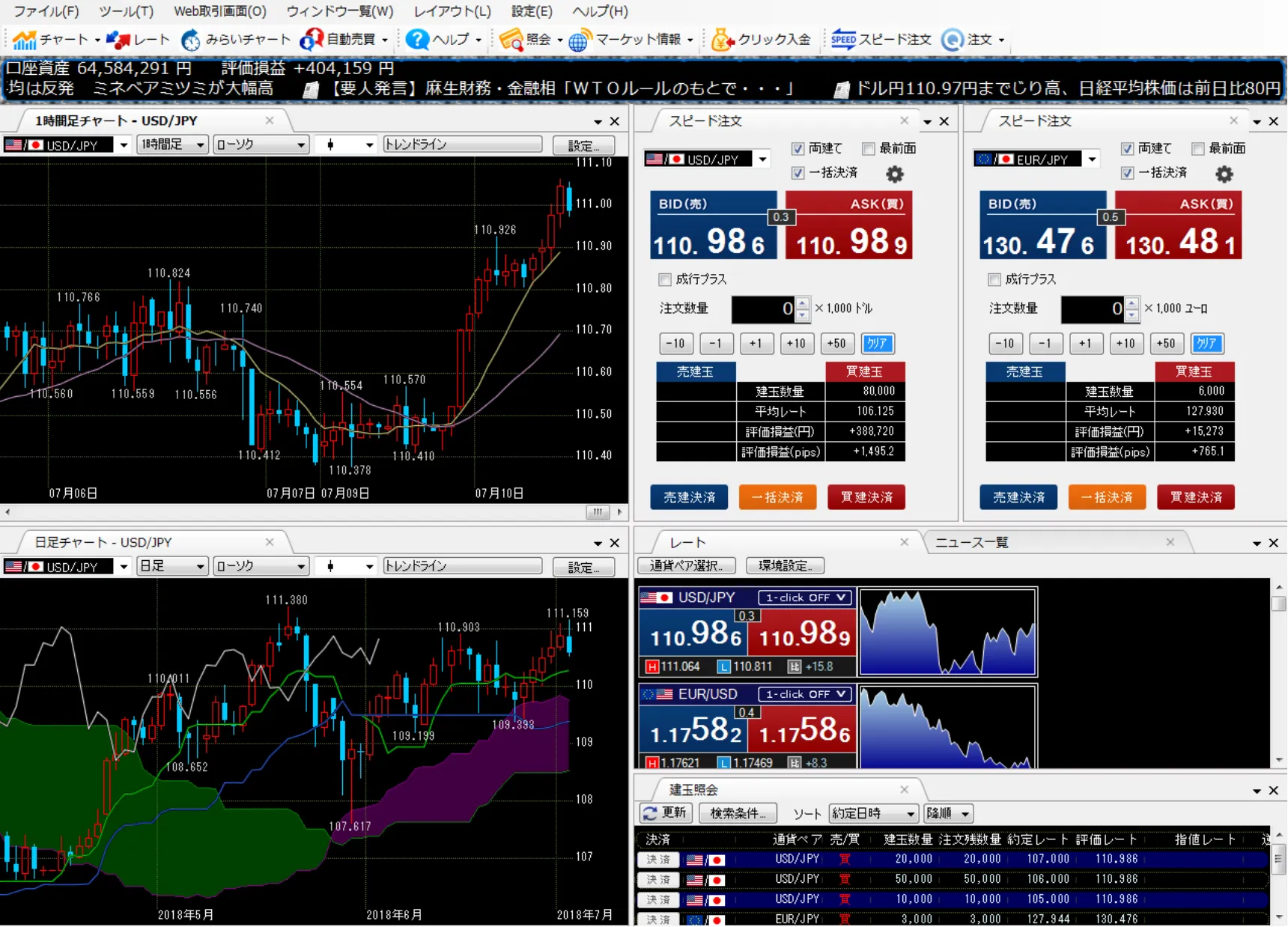This screenshot has height=927, width=1288.
Task: Open the チャート chart toolbar icon
Action: 24,40
